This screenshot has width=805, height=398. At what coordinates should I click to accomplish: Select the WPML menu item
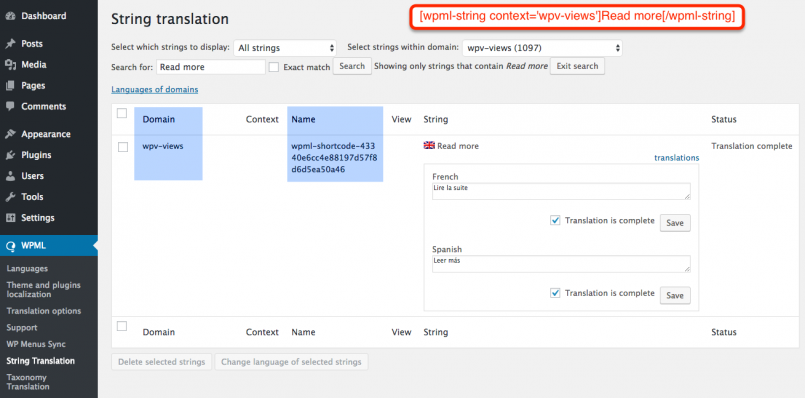coord(49,246)
